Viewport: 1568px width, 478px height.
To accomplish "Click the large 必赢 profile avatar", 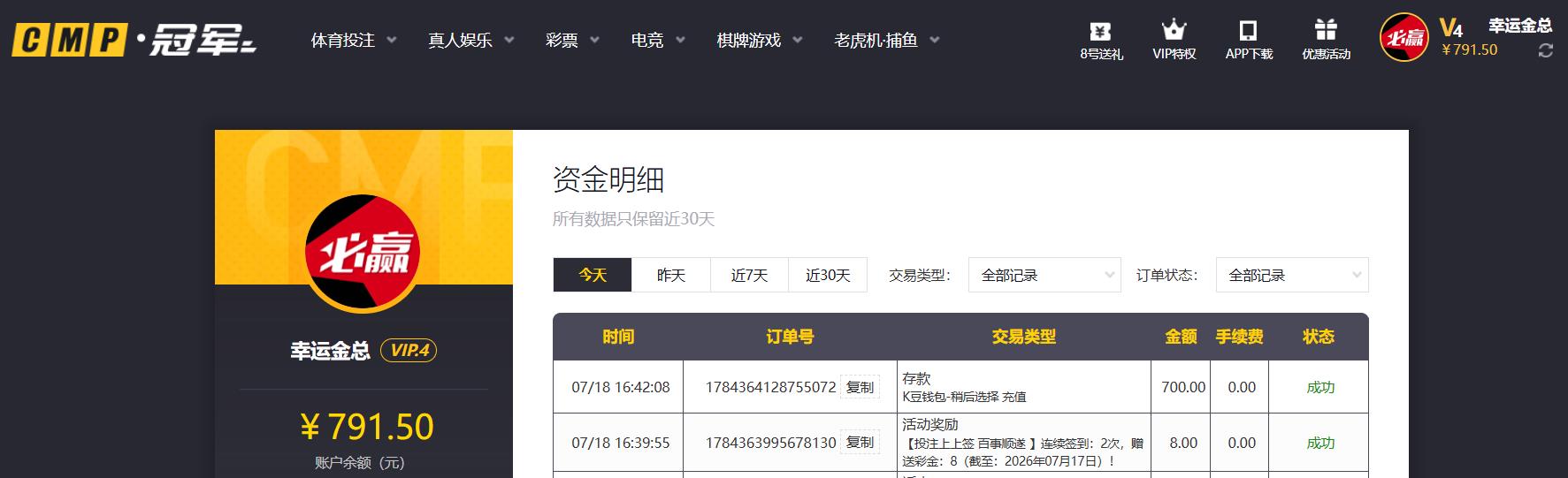I will [363, 254].
